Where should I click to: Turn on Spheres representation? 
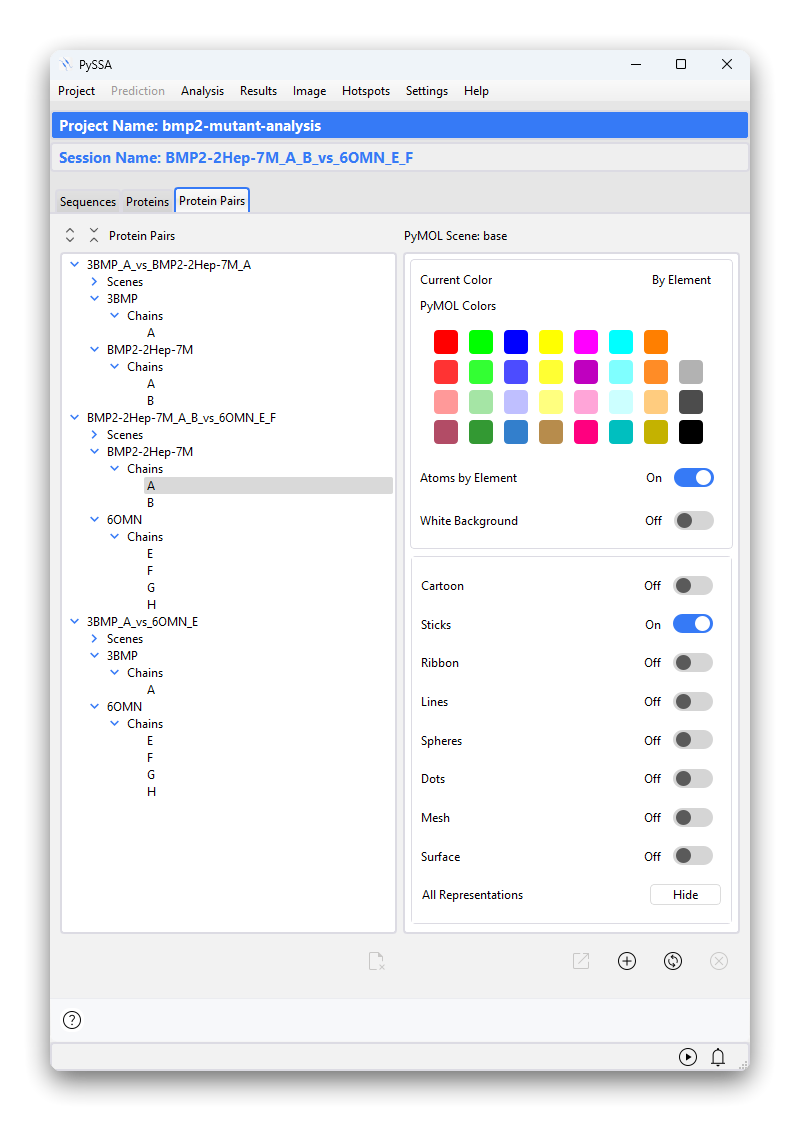693,740
